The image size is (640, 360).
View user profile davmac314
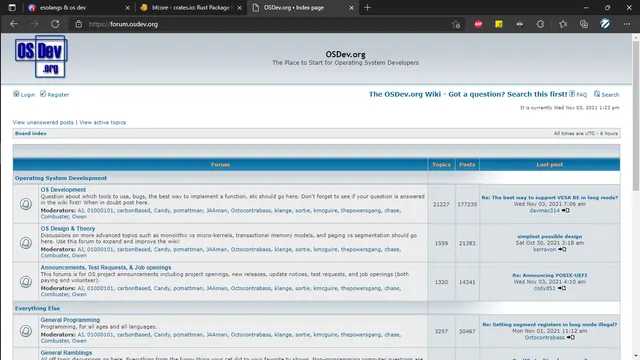(x=544, y=211)
